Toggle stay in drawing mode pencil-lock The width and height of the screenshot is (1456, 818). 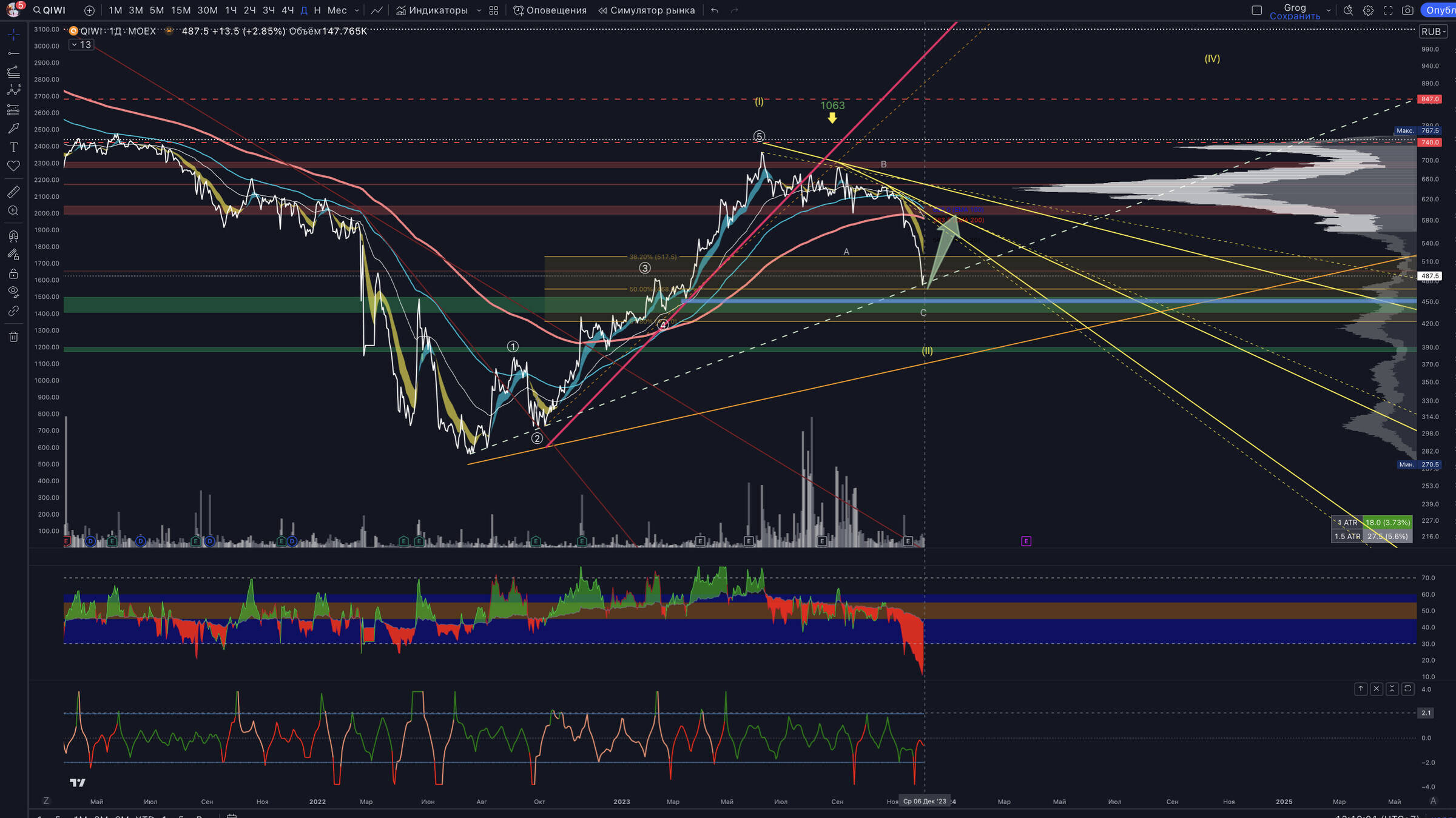point(13,255)
